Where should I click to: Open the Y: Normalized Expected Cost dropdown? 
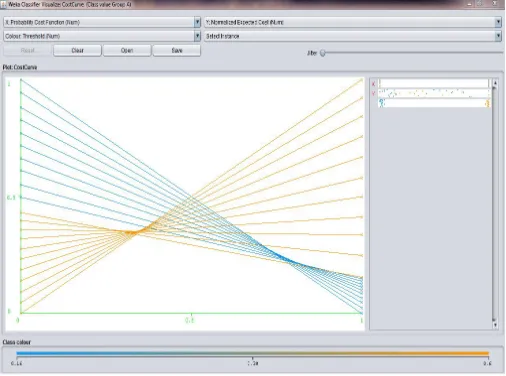tap(353, 22)
